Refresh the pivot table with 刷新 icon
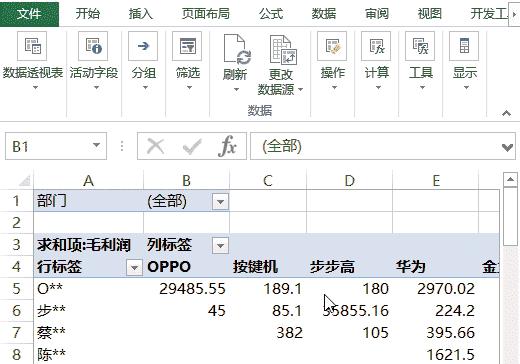This screenshot has width=520, height=364. pos(237,49)
